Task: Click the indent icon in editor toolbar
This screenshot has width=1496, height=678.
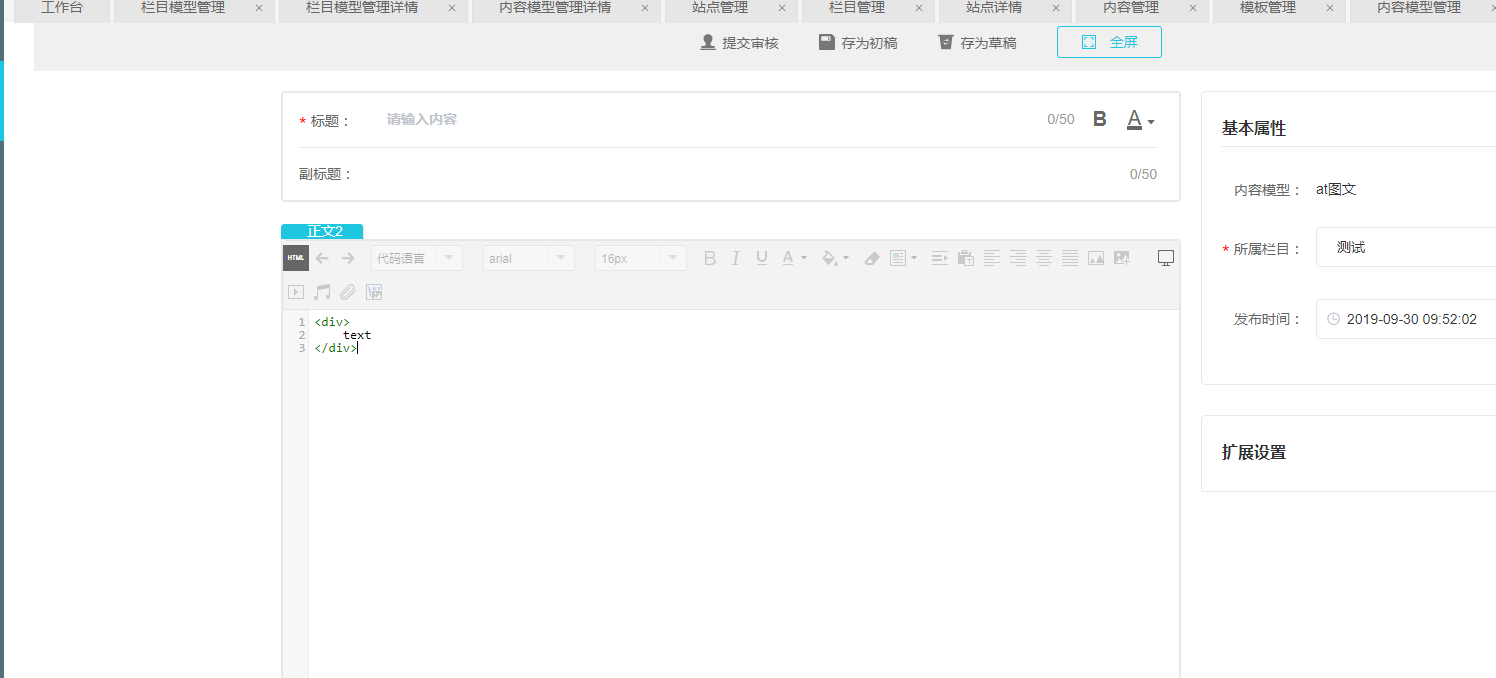Action: [x=940, y=258]
